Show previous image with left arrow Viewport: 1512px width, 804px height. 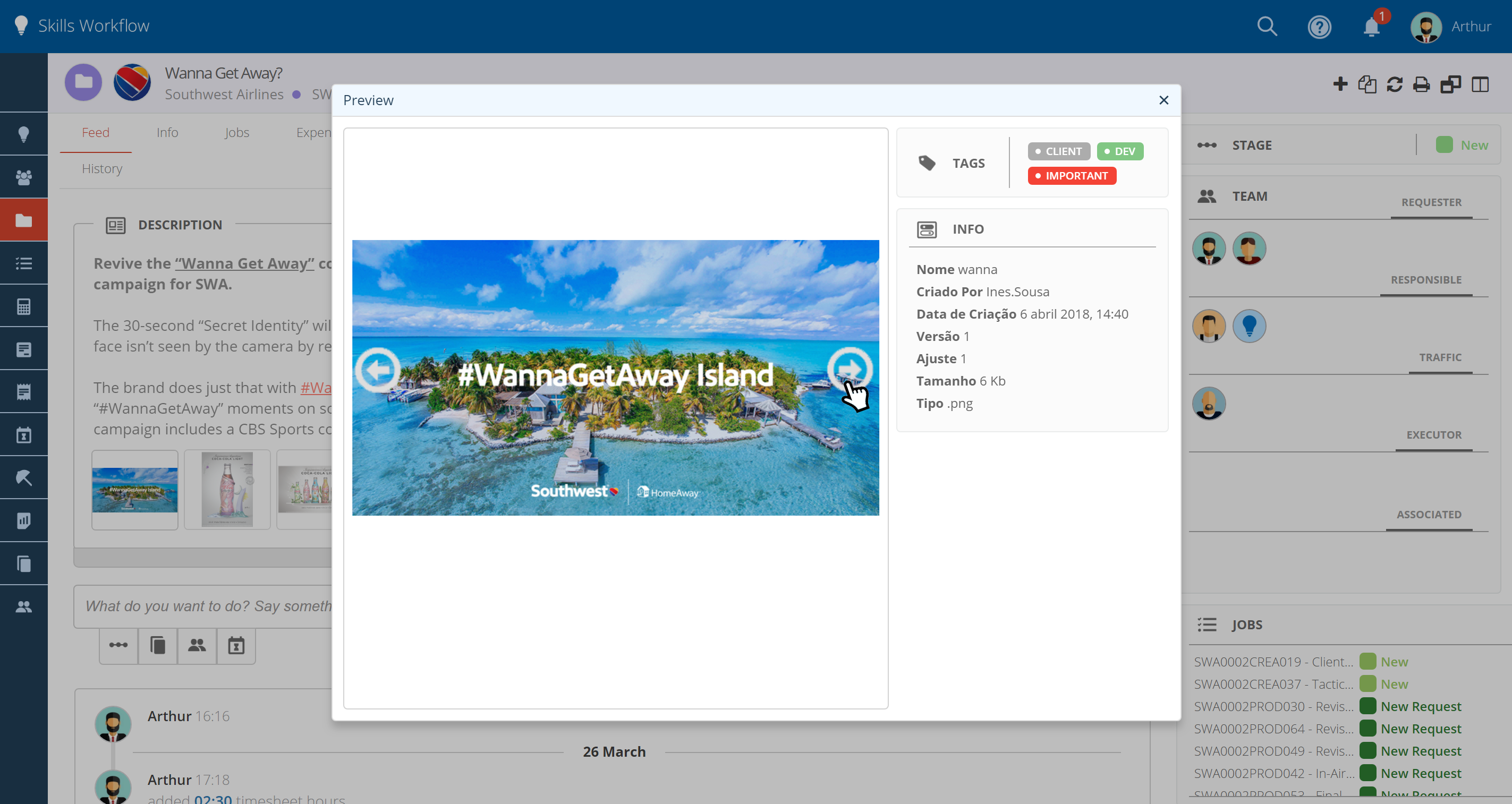pyautogui.click(x=378, y=370)
